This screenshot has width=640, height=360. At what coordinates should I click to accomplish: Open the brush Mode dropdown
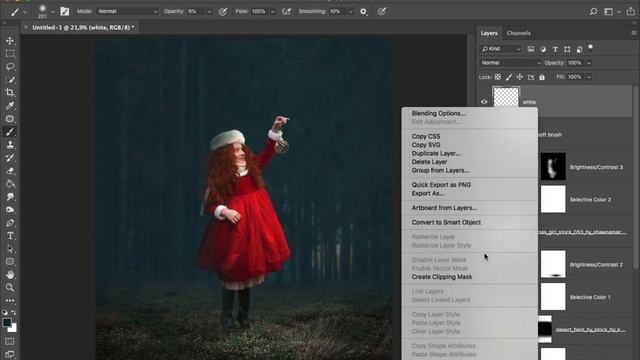tap(127, 11)
